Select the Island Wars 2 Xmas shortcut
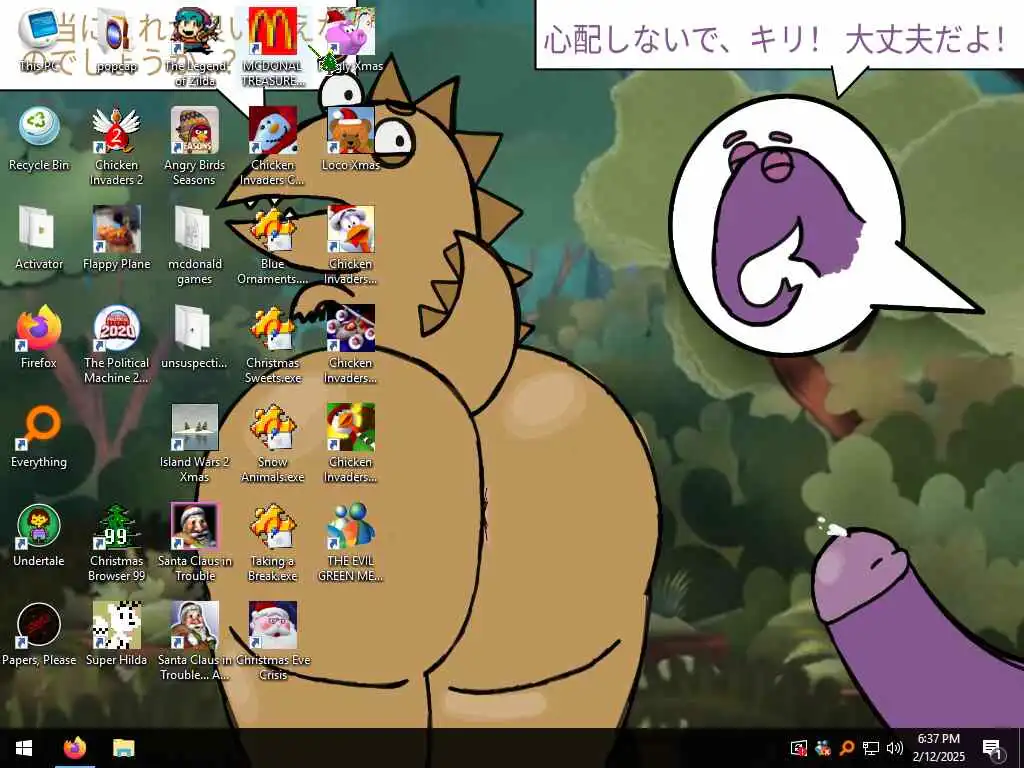The image size is (1024, 768). pos(195,444)
